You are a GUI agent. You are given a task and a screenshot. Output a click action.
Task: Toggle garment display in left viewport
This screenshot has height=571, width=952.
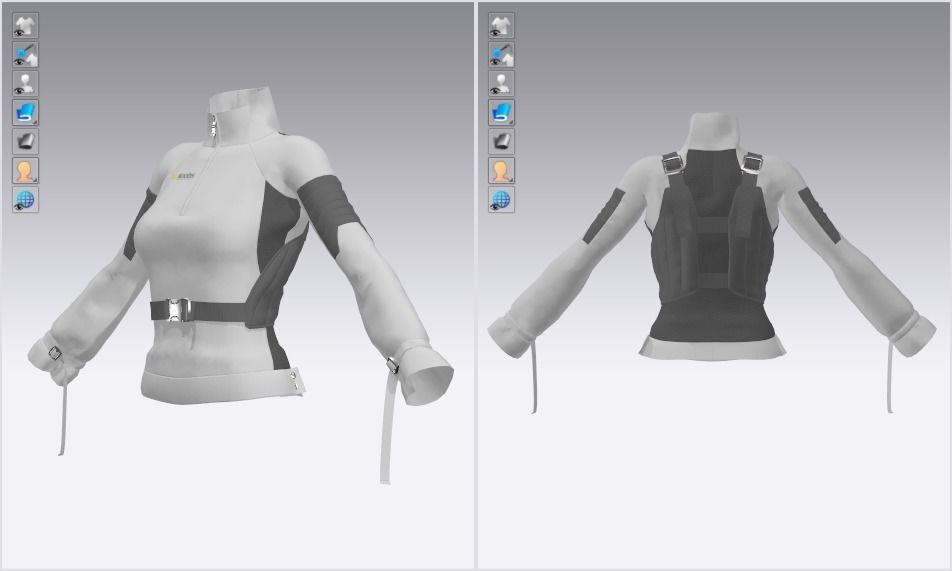(26, 26)
